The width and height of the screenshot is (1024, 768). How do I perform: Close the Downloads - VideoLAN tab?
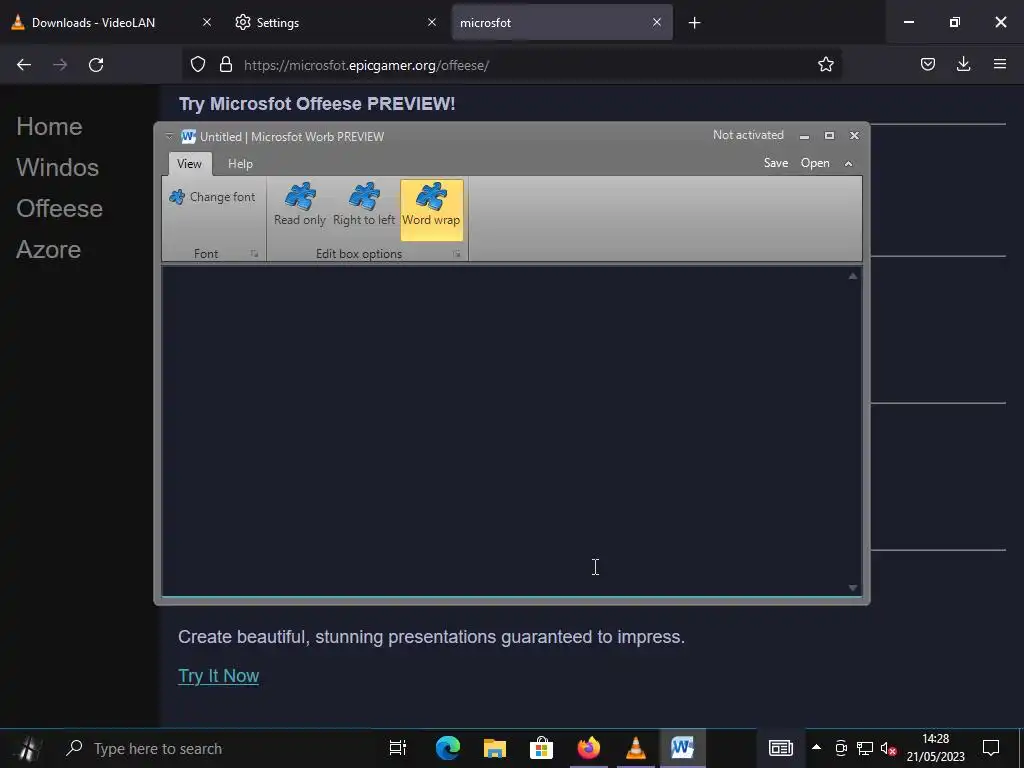tap(207, 22)
